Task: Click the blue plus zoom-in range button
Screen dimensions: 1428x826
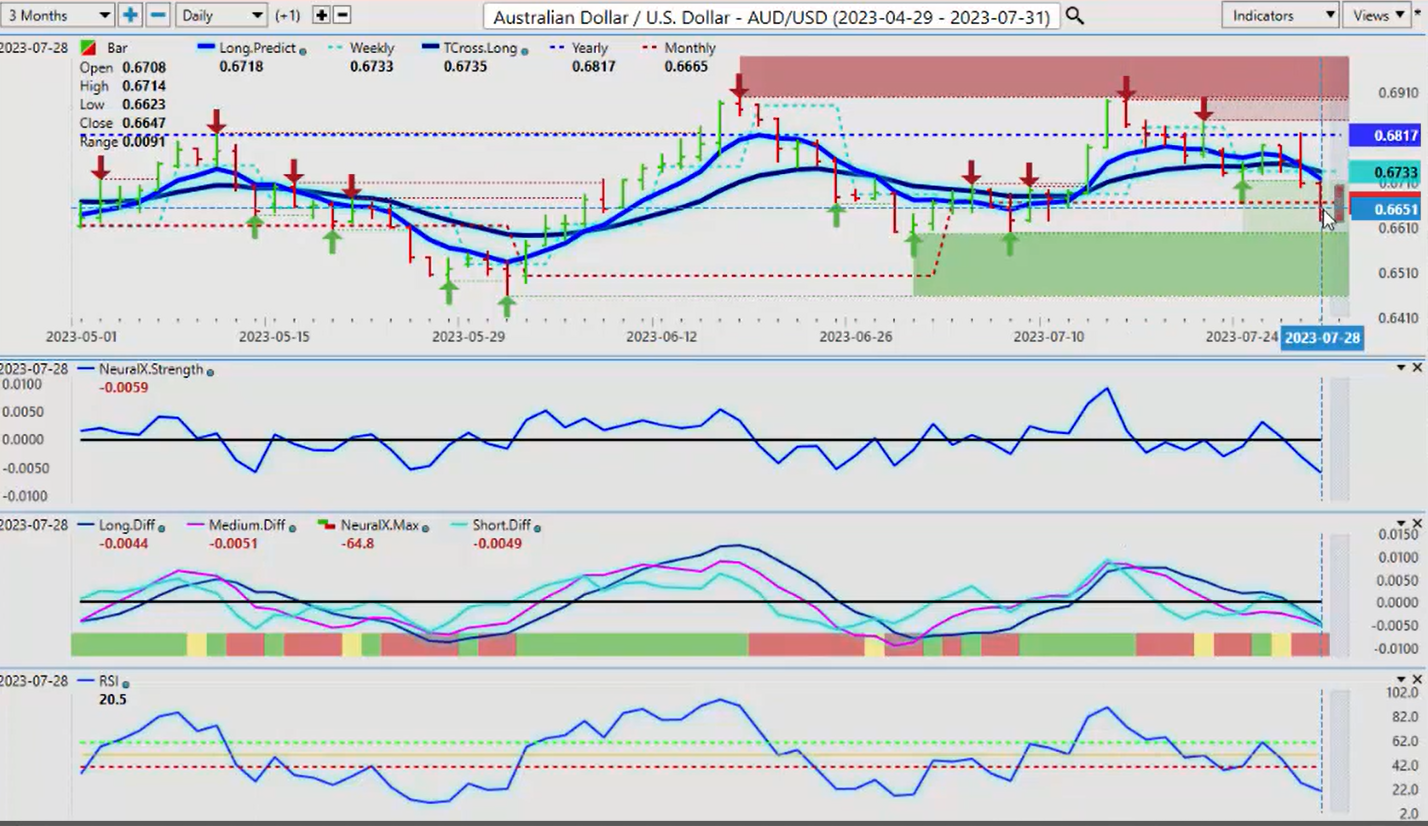Action: click(x=130, y=15)
